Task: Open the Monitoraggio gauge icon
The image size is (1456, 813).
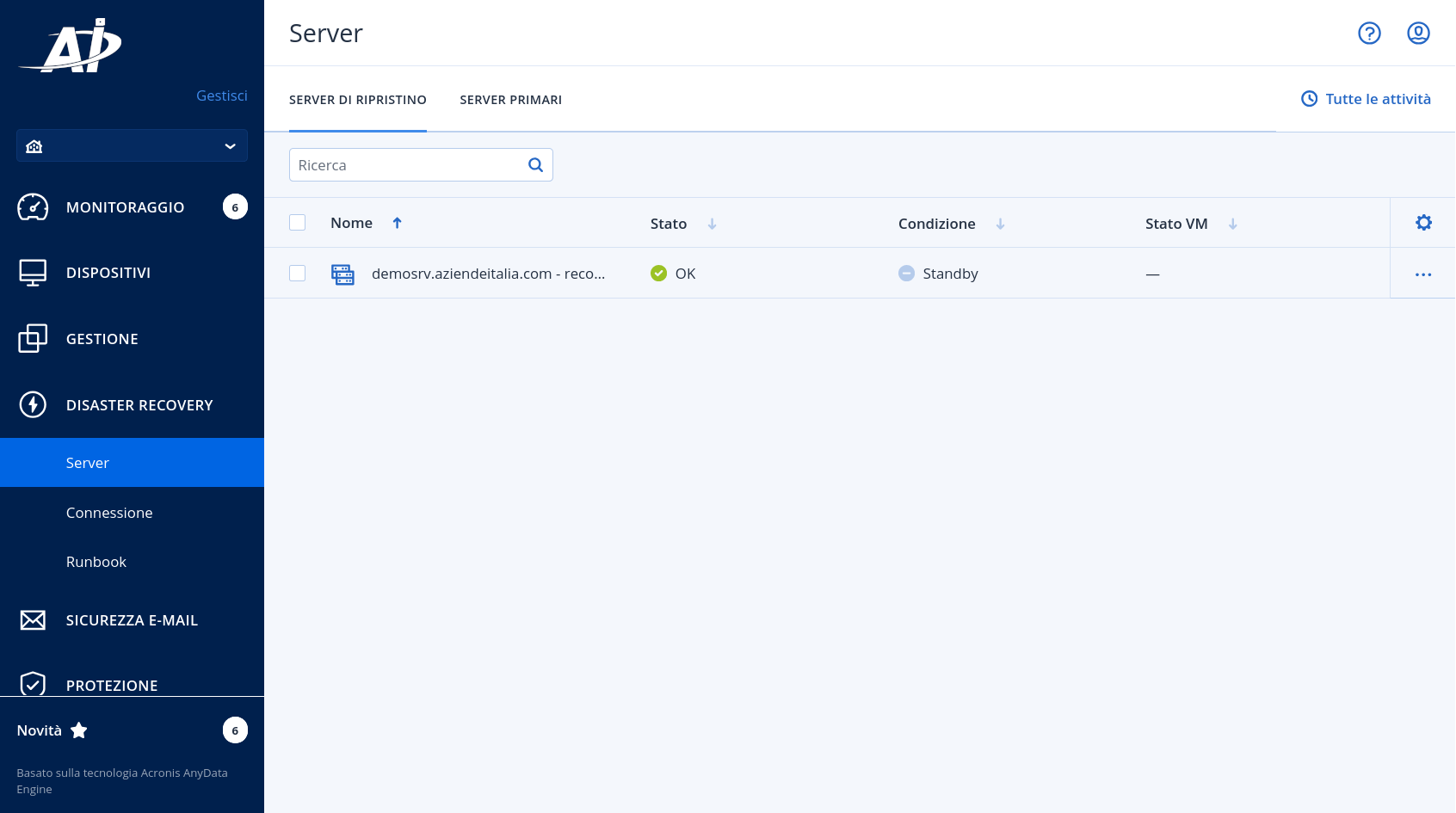Action: tap(33, 207)
